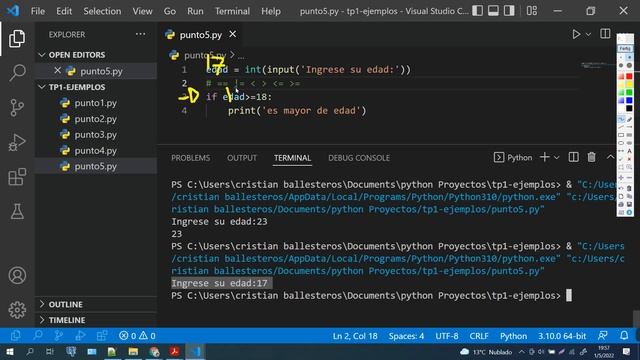
Task: Click the Python terminal label
Action: point(513,158)
